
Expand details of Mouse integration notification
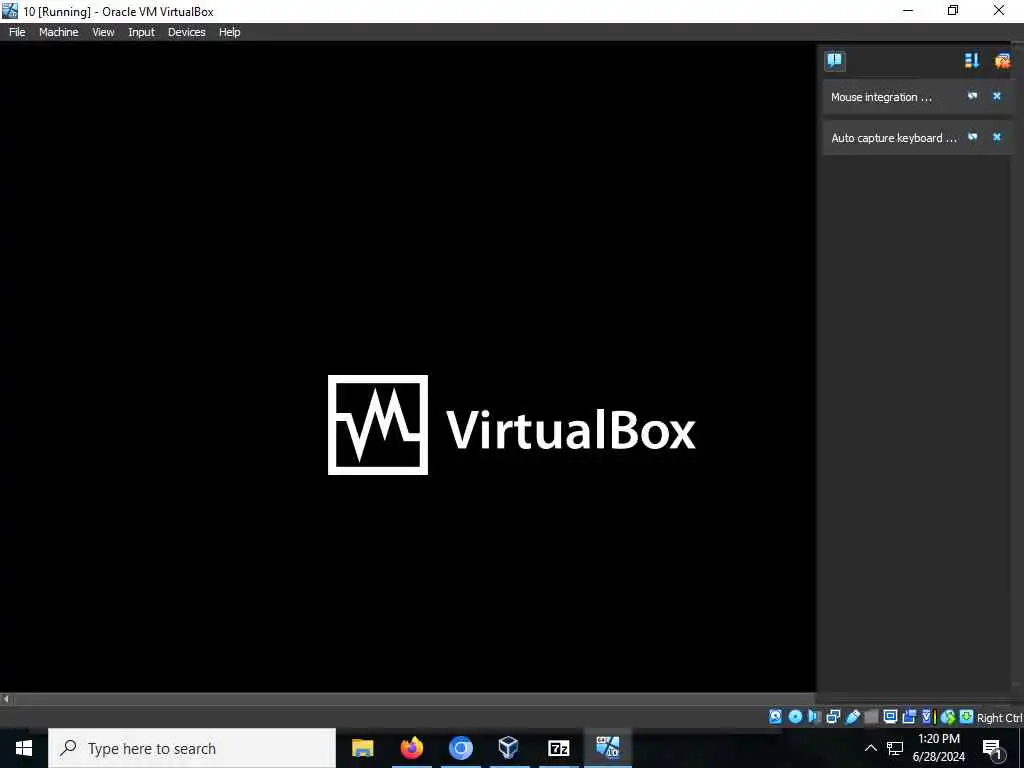pyautogui.click(x=972, y=96)
